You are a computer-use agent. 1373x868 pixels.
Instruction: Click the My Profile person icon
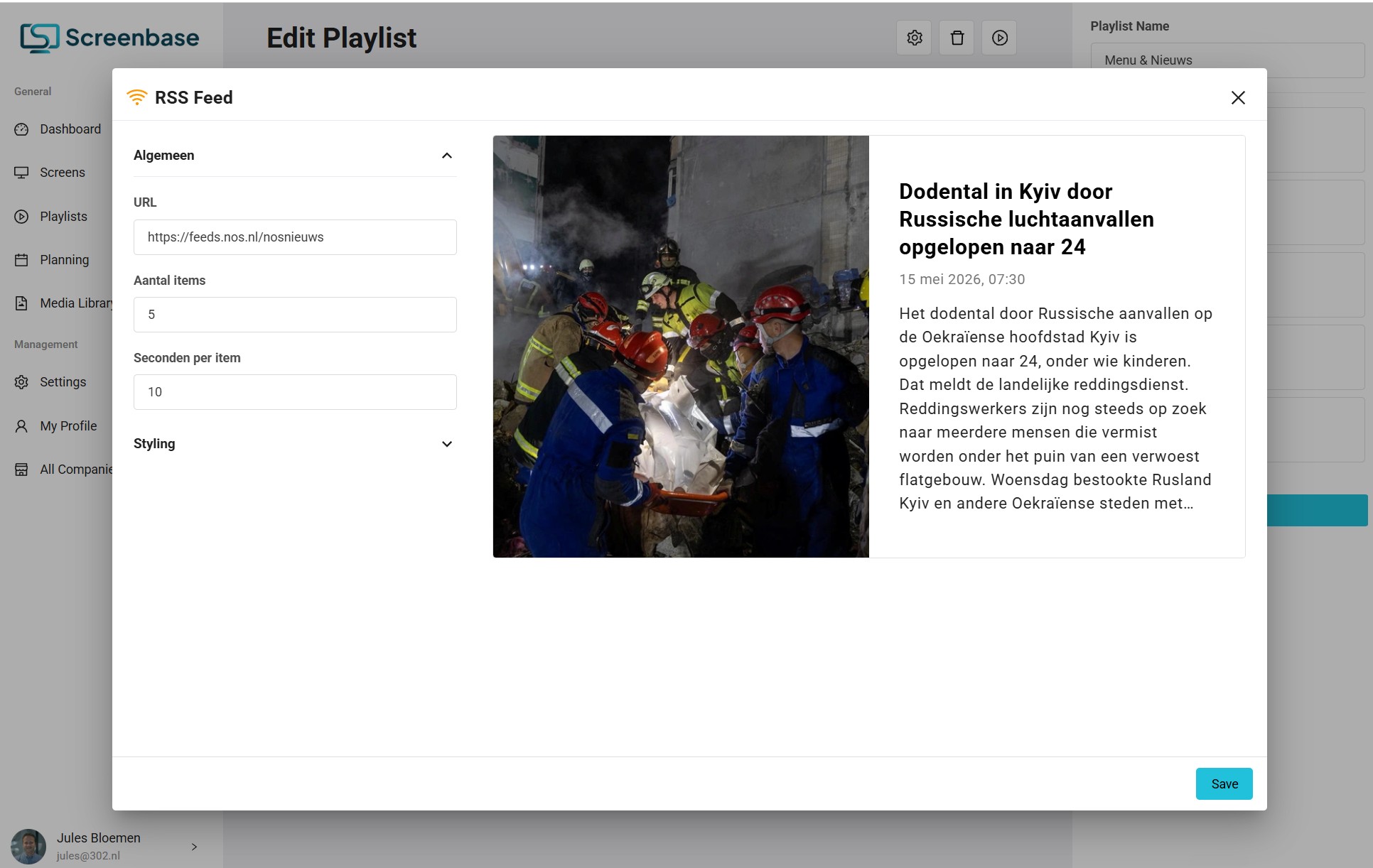(x=21, y=426)
